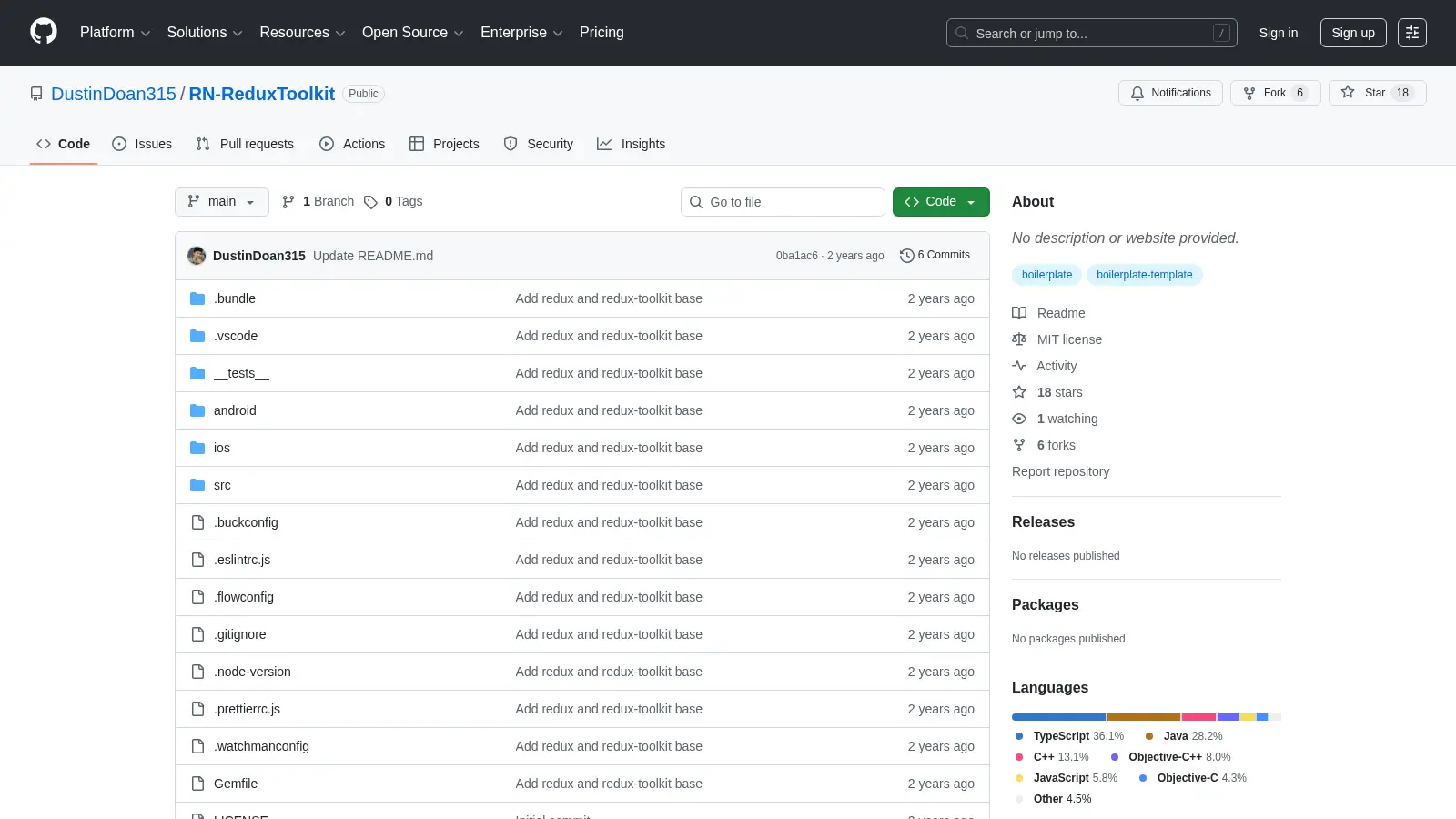This screenshot has width=1456, height=819.
Task: Click the GitHub logo icon
Action: coord(44,32)
